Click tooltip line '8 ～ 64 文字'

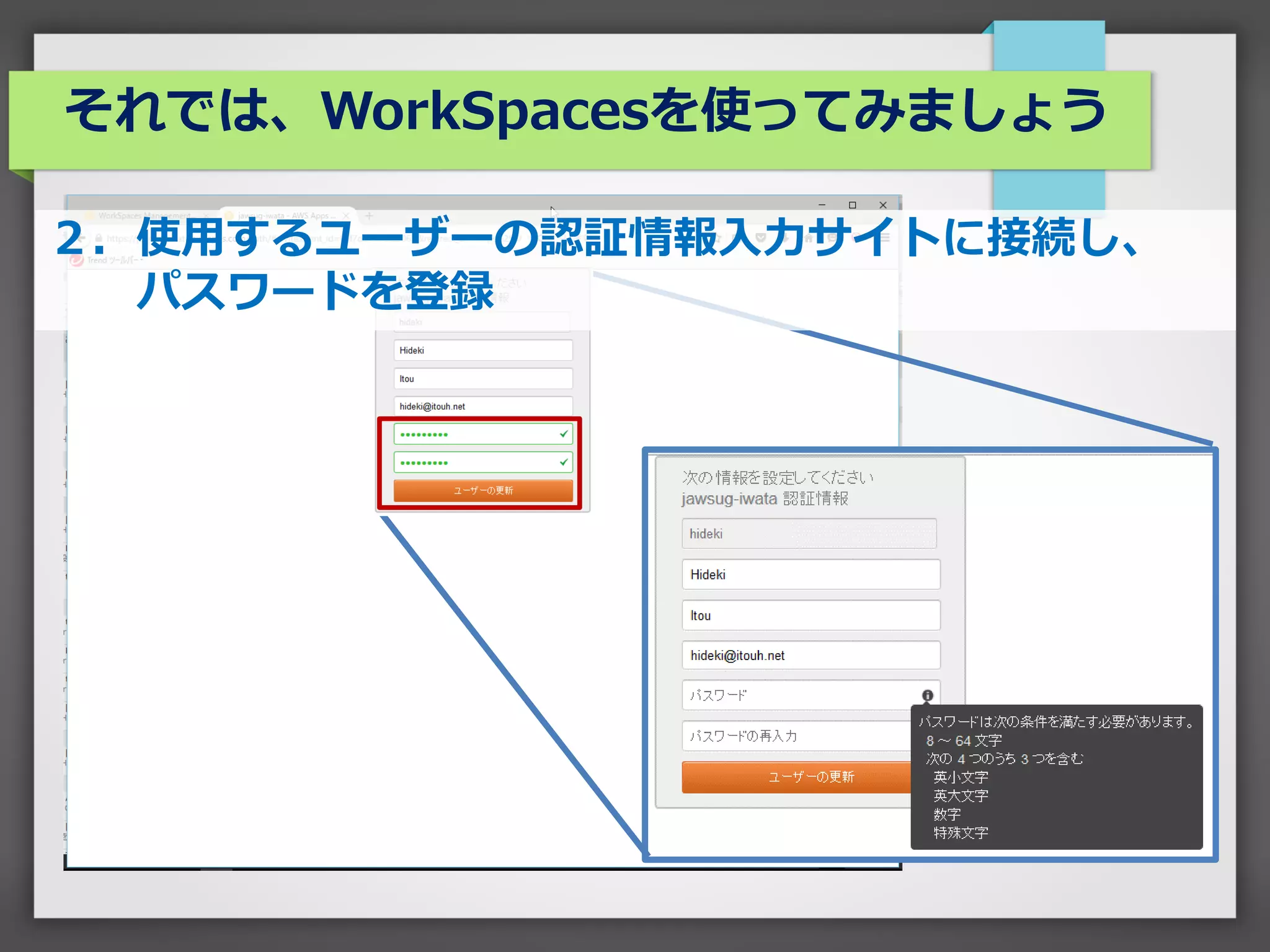964,741
